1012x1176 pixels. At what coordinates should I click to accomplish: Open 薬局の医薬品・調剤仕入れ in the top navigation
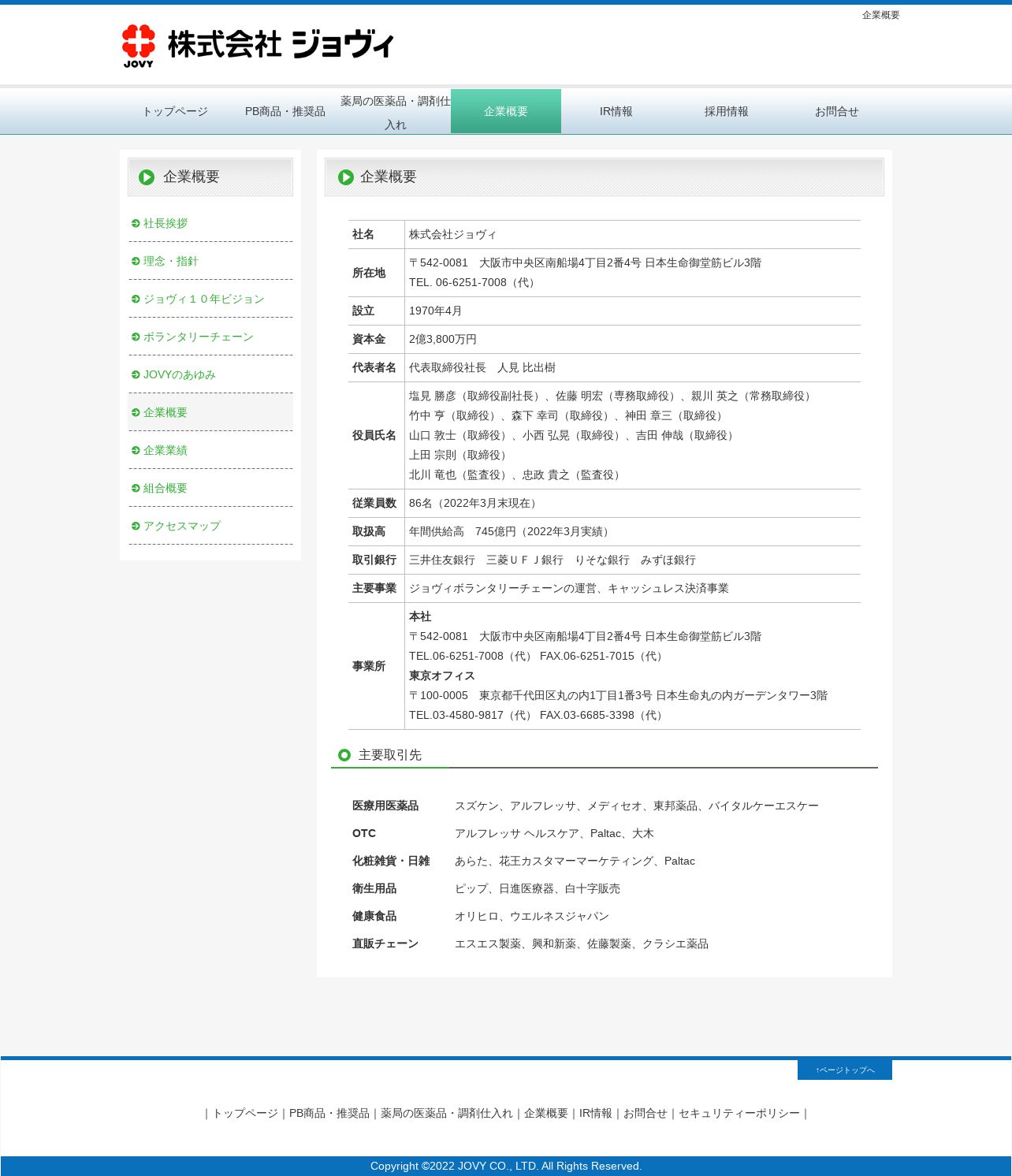pyautogui.click(x=396, y=112)
